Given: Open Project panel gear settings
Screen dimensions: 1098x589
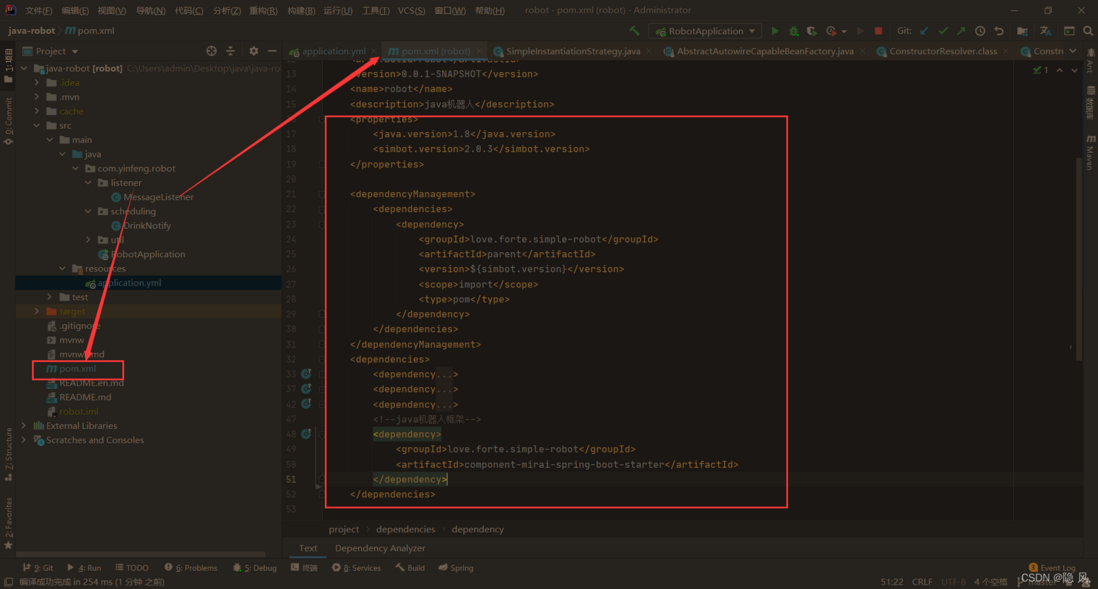Looking at the screenshot, I should [x=253, y=51].
